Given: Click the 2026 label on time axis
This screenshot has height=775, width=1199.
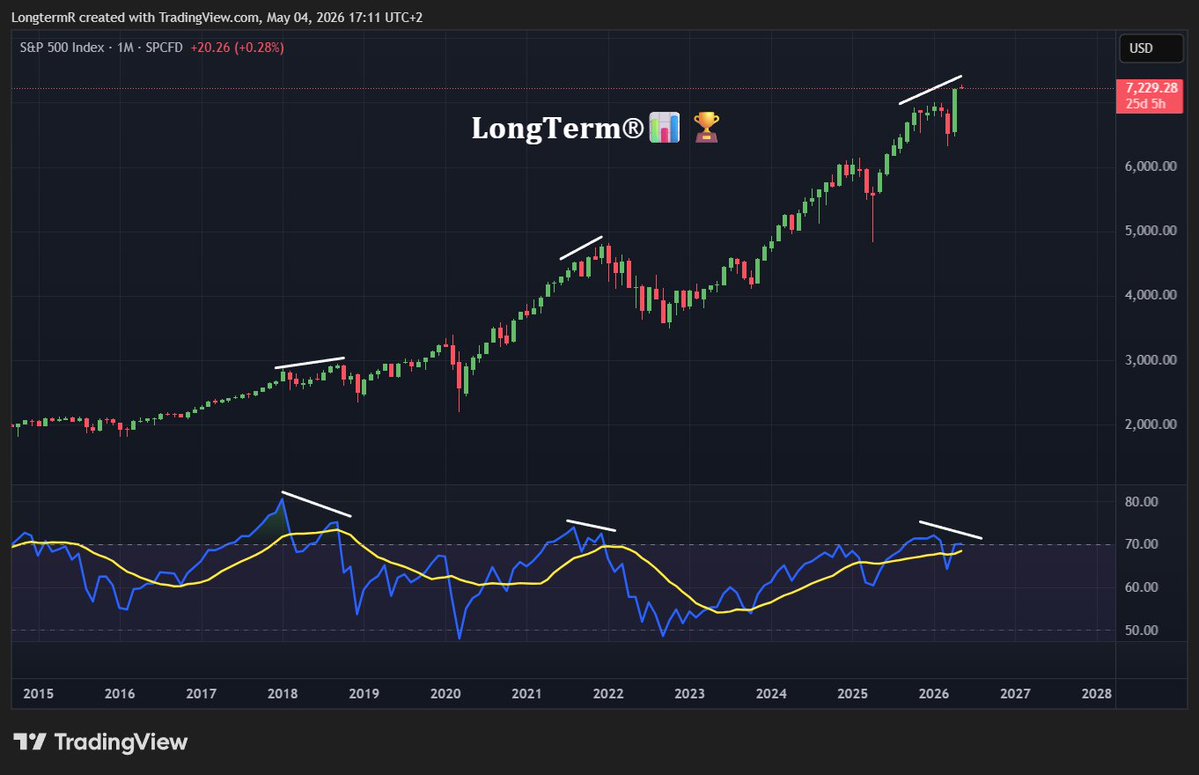Looking at the screenshot, I should click(934, 694).
